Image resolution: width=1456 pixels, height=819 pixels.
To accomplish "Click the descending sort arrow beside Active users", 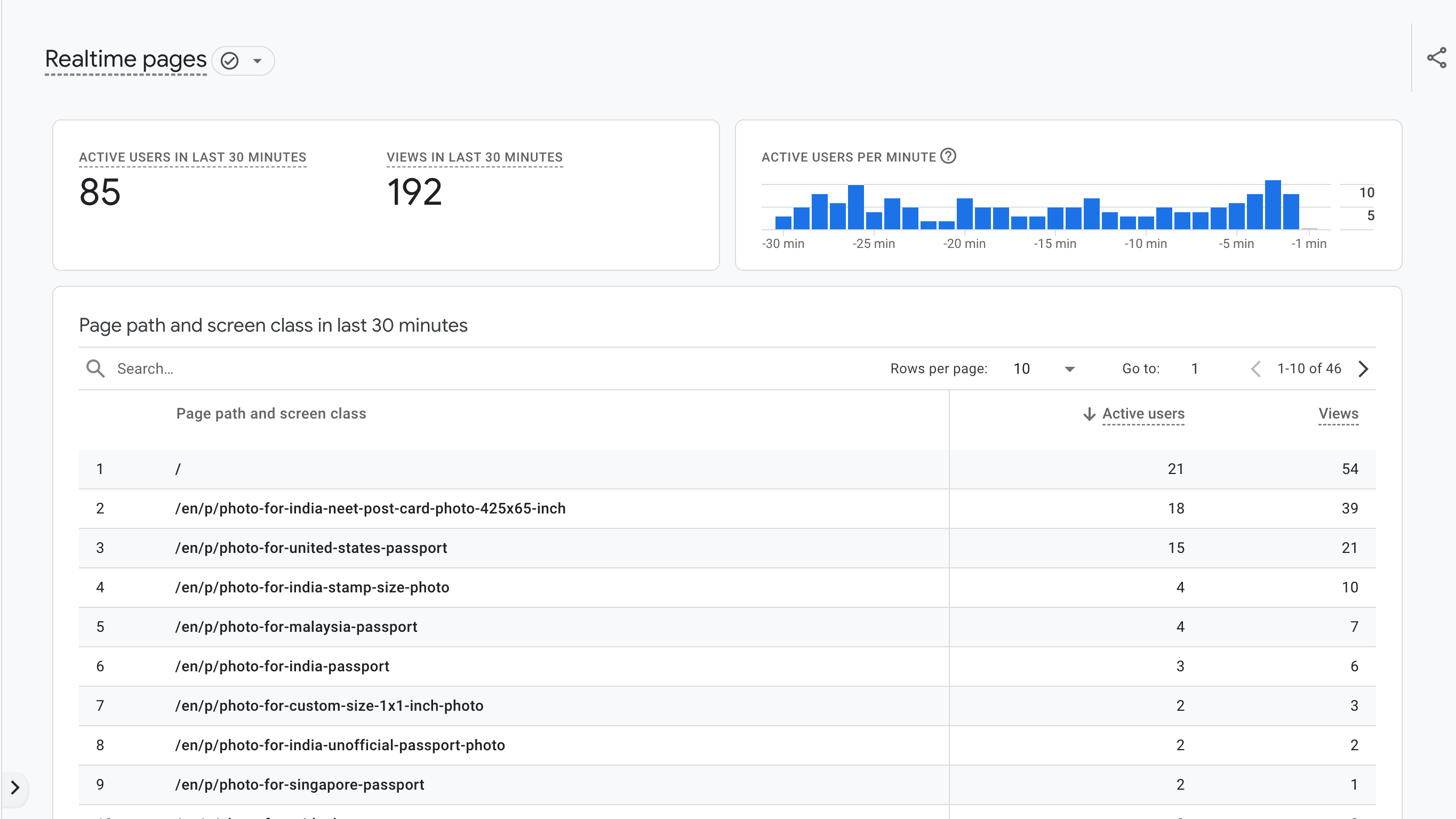I will pyautogui.click(x=1089, y=414).
